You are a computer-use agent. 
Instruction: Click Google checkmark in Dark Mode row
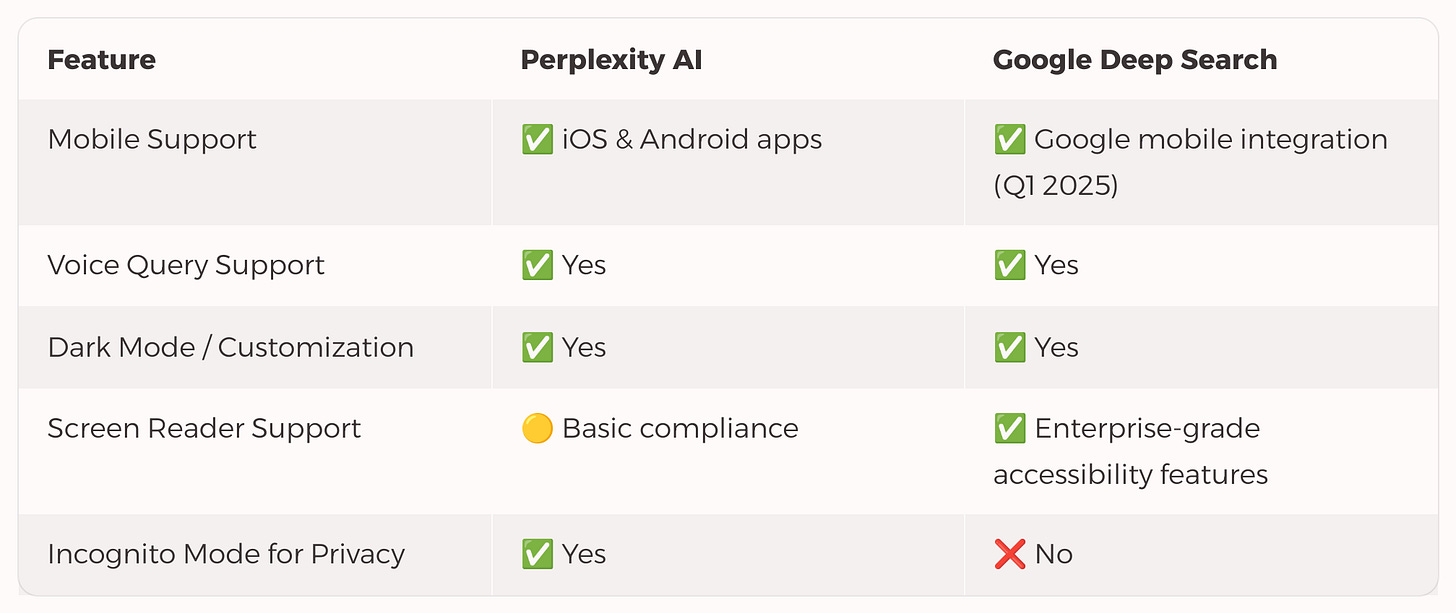(x=1010, y=347)
